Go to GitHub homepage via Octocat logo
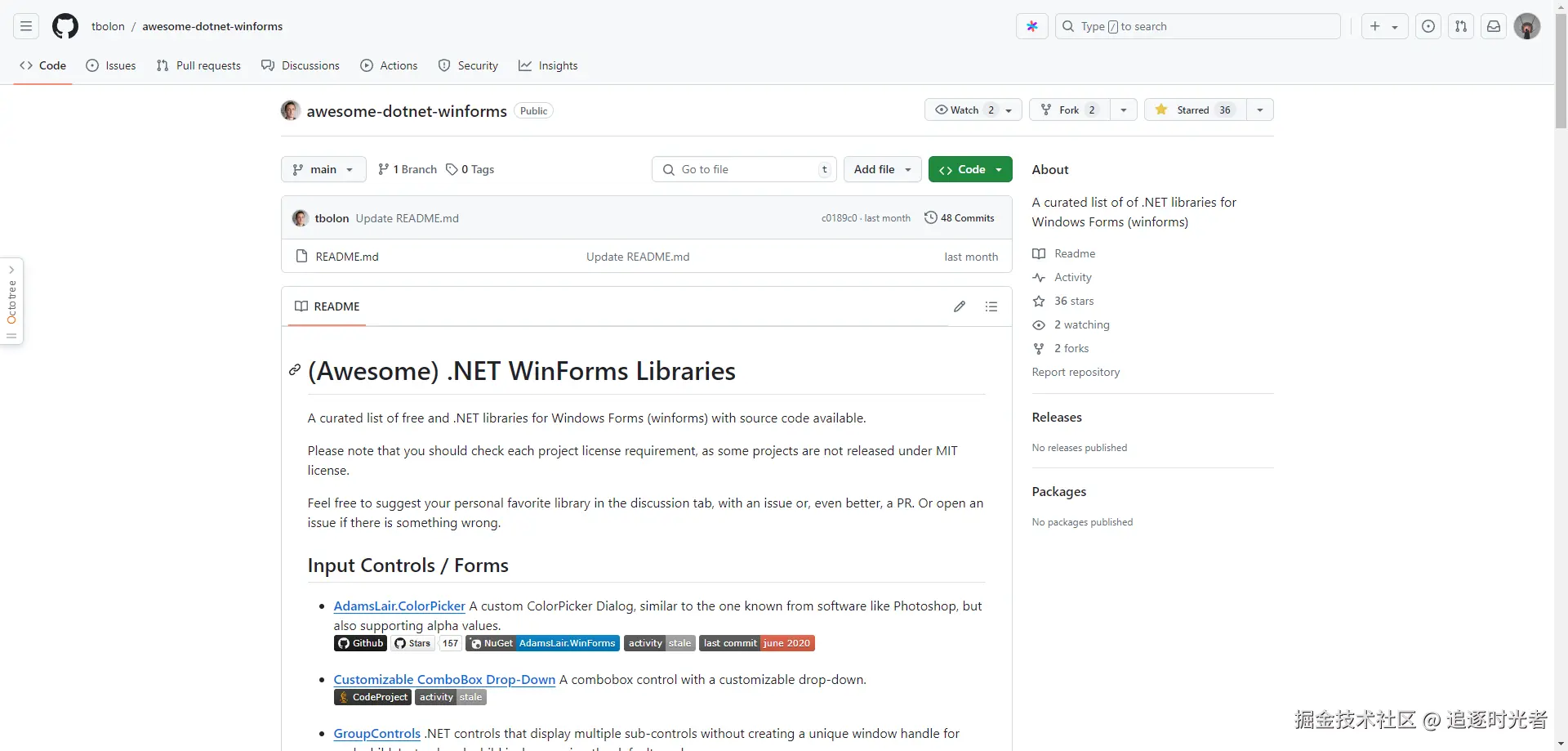1568x751 pixels. (65, 26)
